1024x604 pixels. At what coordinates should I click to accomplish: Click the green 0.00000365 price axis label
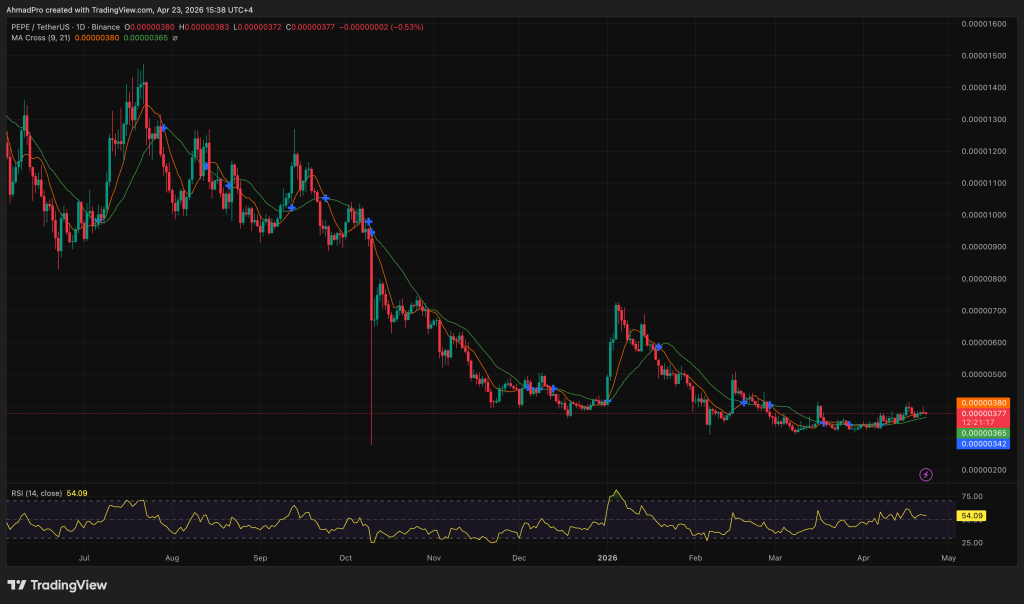coord(981,432)
